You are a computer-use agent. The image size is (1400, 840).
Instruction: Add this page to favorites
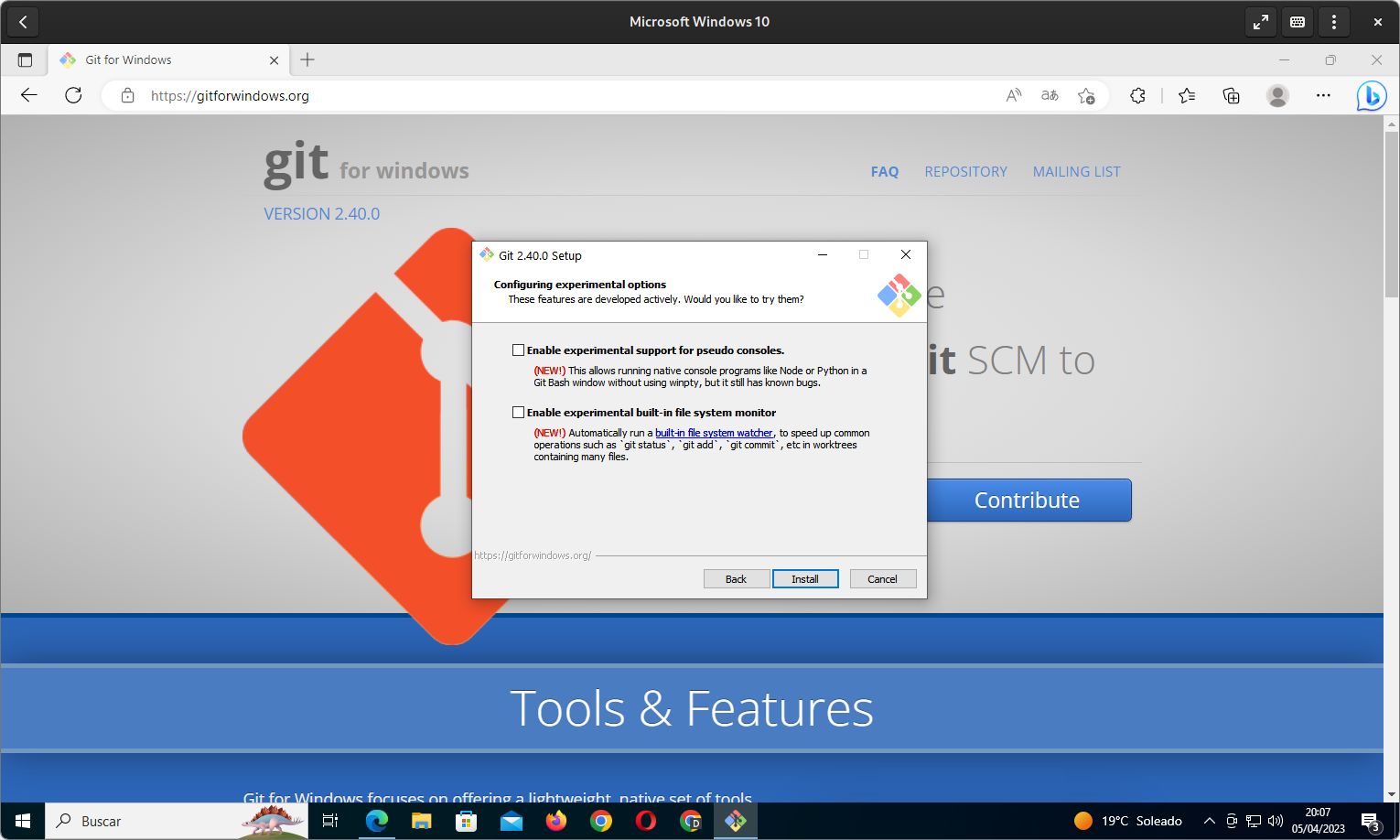click(1086, 95)
